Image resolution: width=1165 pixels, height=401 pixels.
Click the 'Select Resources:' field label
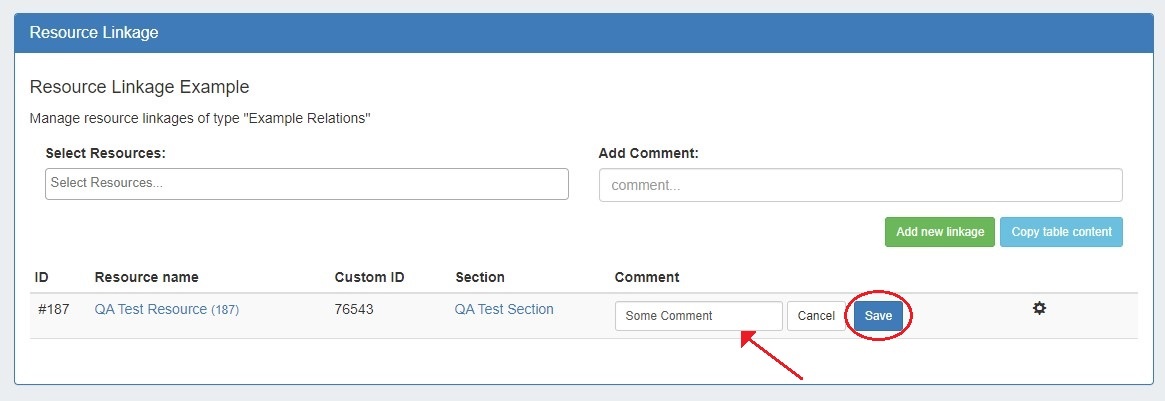point(105,153)
